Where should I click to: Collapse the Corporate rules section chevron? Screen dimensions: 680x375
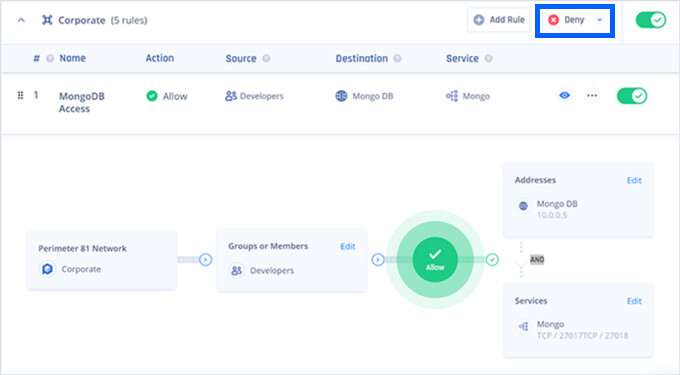tap(21, 20)
